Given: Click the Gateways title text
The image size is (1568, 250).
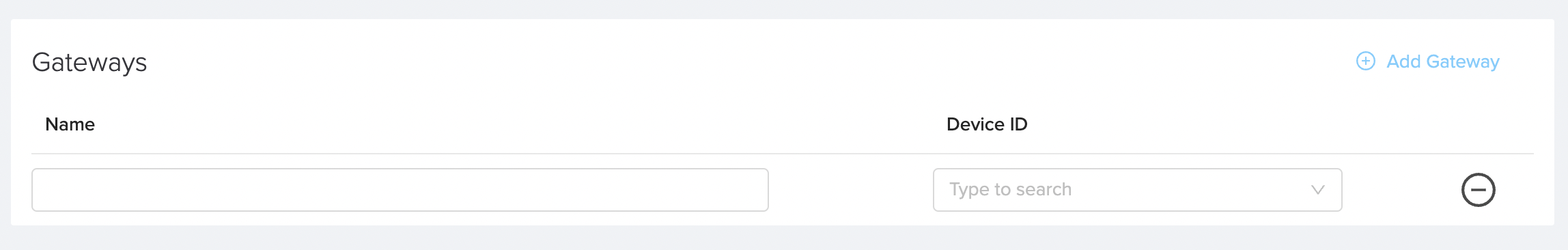Looking at the screenshot, I should click(x=89, y=63).
